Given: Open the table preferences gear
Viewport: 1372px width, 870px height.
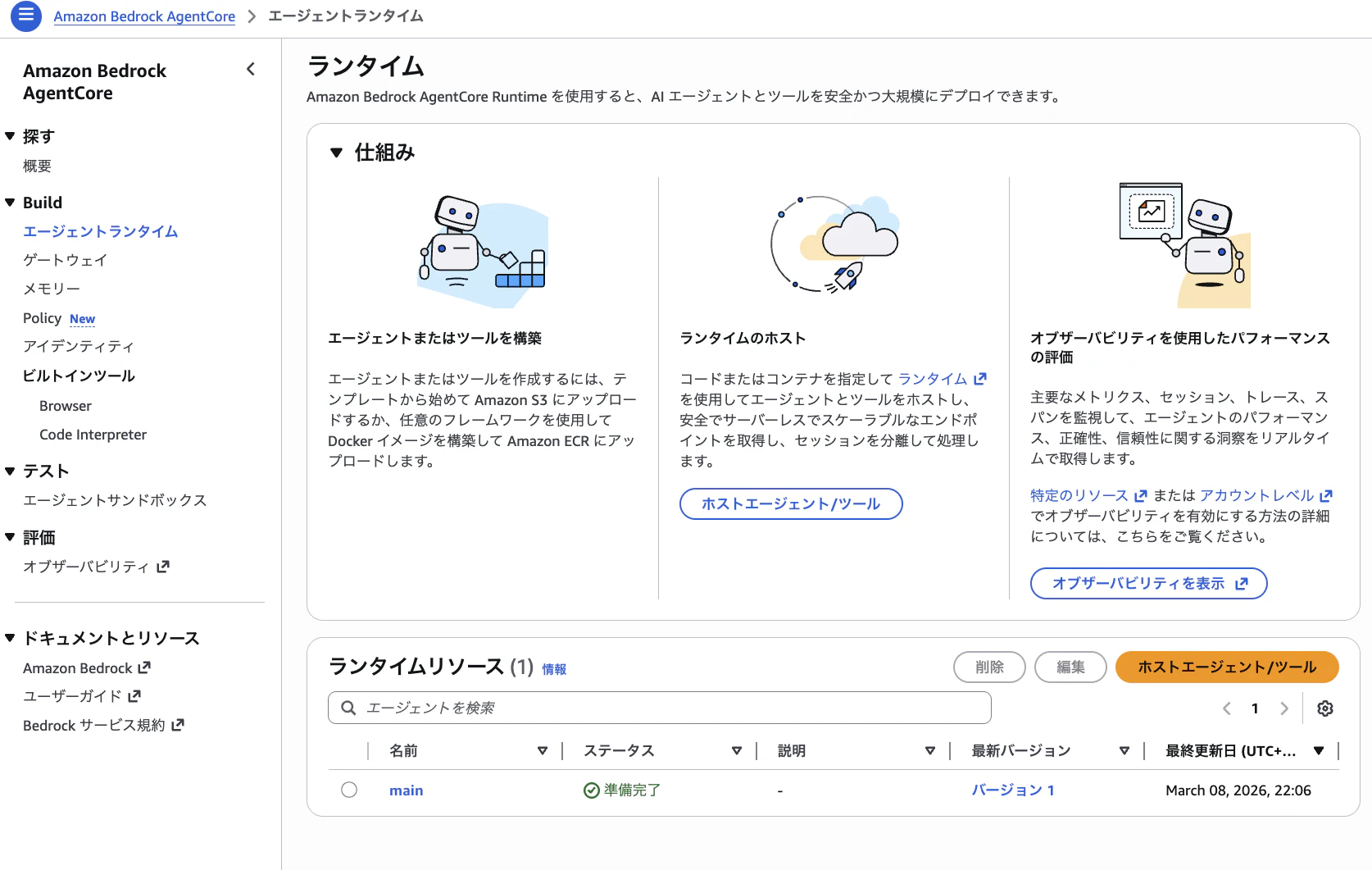Looking at the screenshot, I should pyautogui.click(x=1325, y=708).
